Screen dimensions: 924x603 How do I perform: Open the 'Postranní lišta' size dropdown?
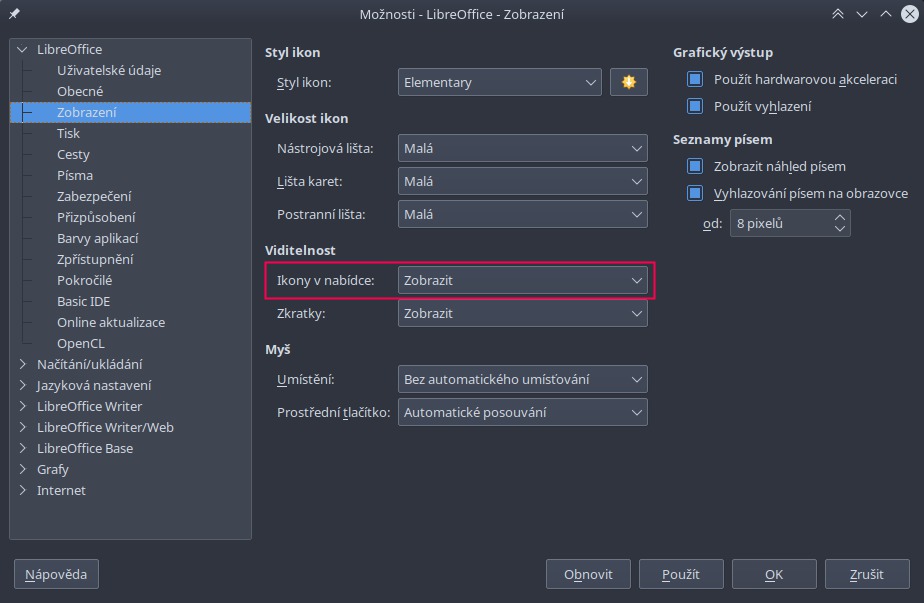click(x=522, y=214)
